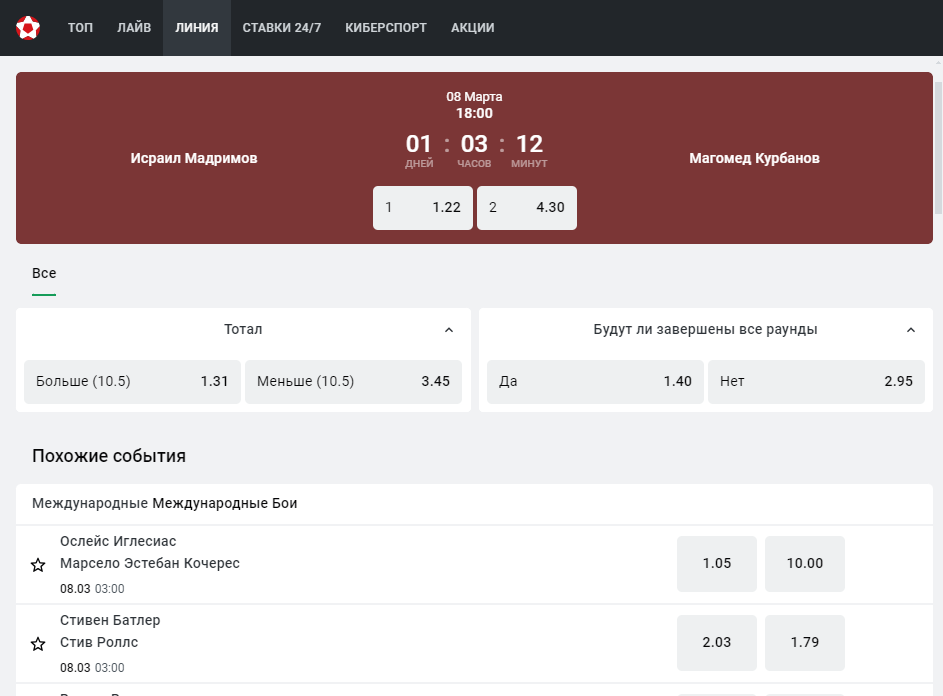Open the ЛАЙВ menu item

coord(134,28)
